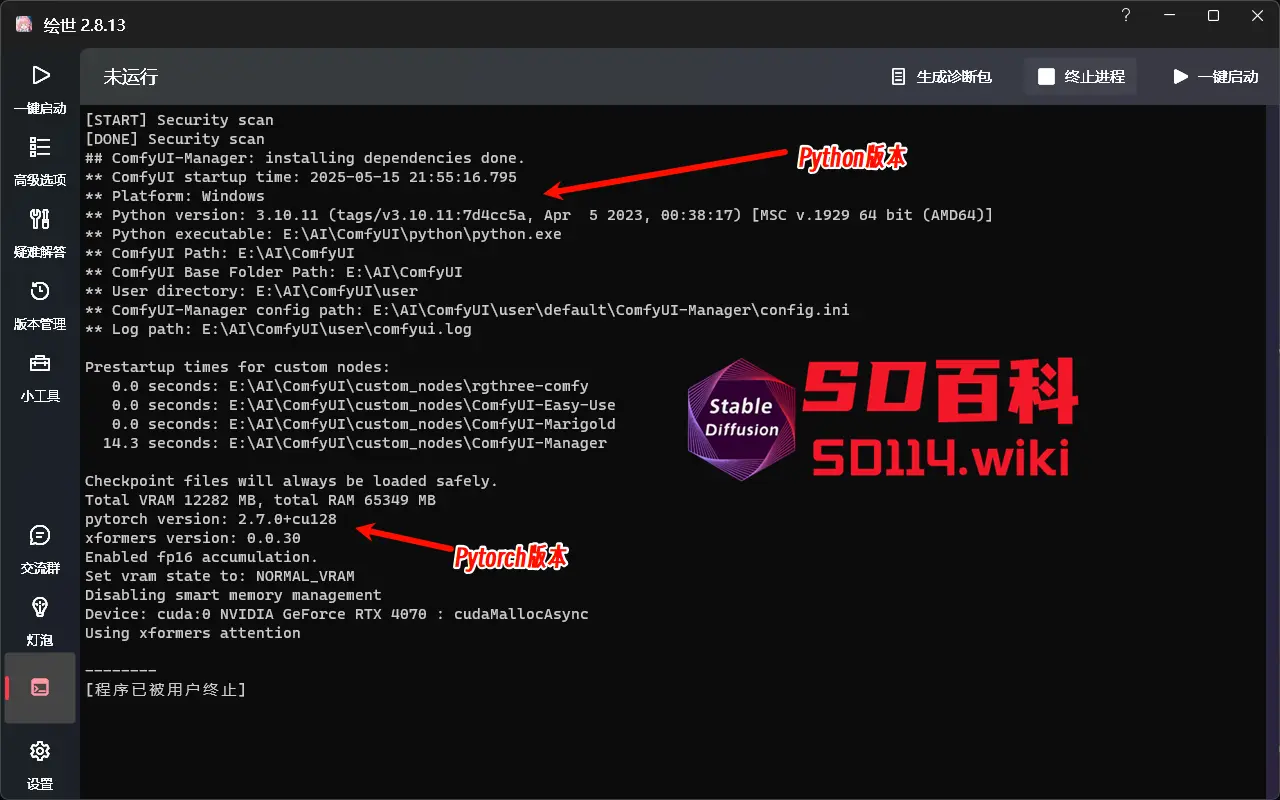
Task: Click the 'Log path' comfyui.log line
Action: [x=278, y=329]
